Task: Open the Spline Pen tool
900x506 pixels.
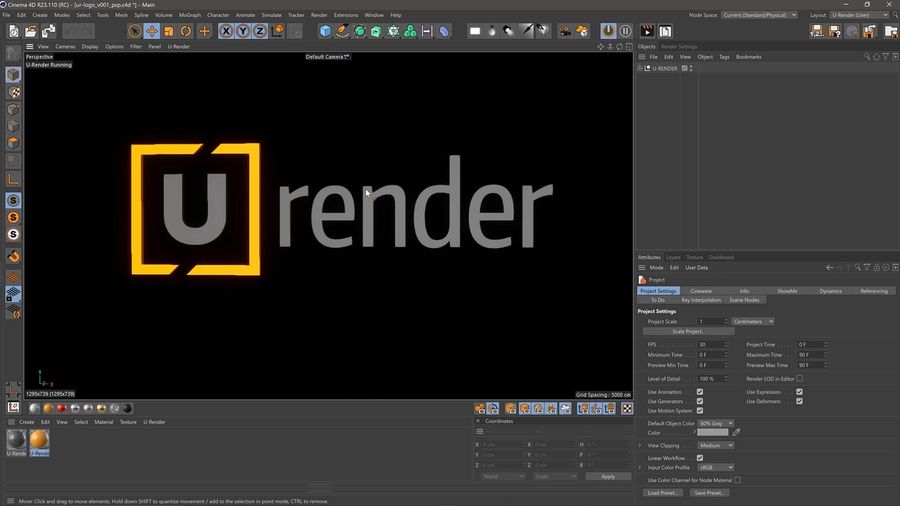Action: [342, 31]
